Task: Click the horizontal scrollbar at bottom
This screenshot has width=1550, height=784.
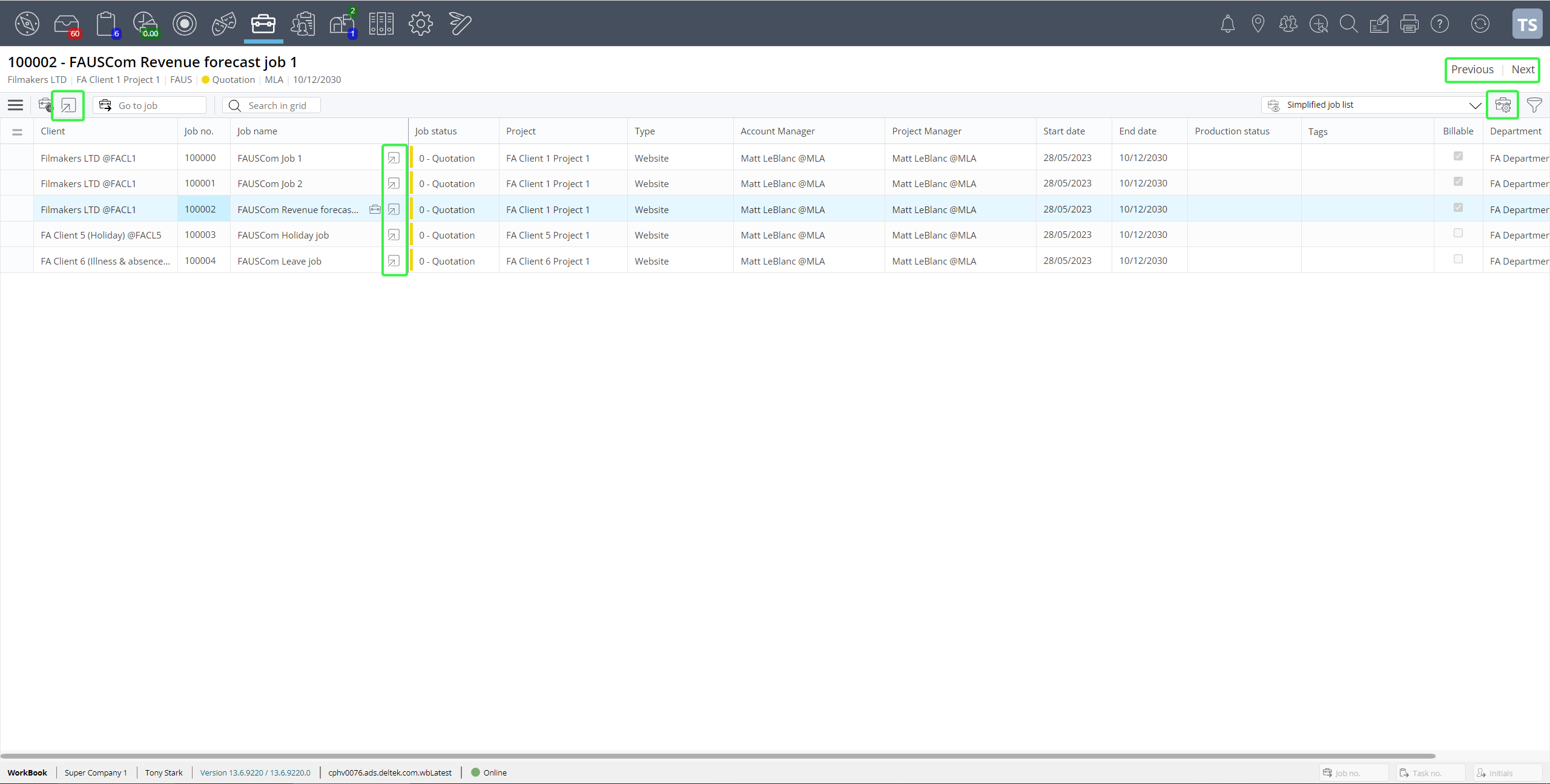Action: click(x=718, y=756)
